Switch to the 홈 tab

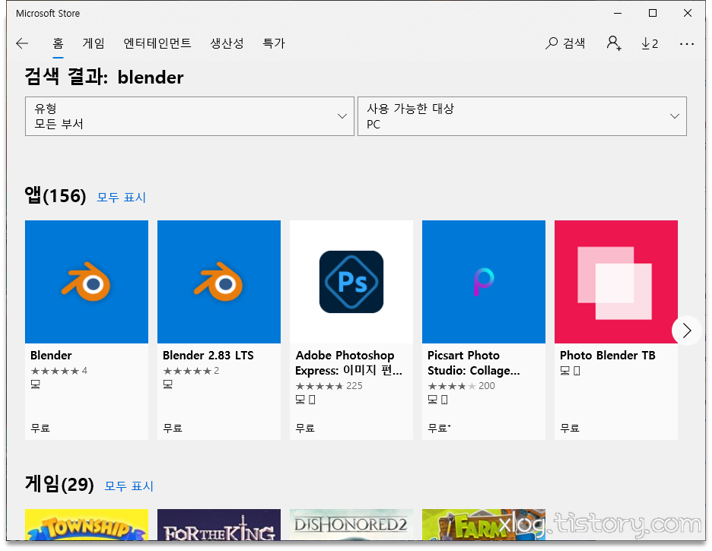coord(58,44)
